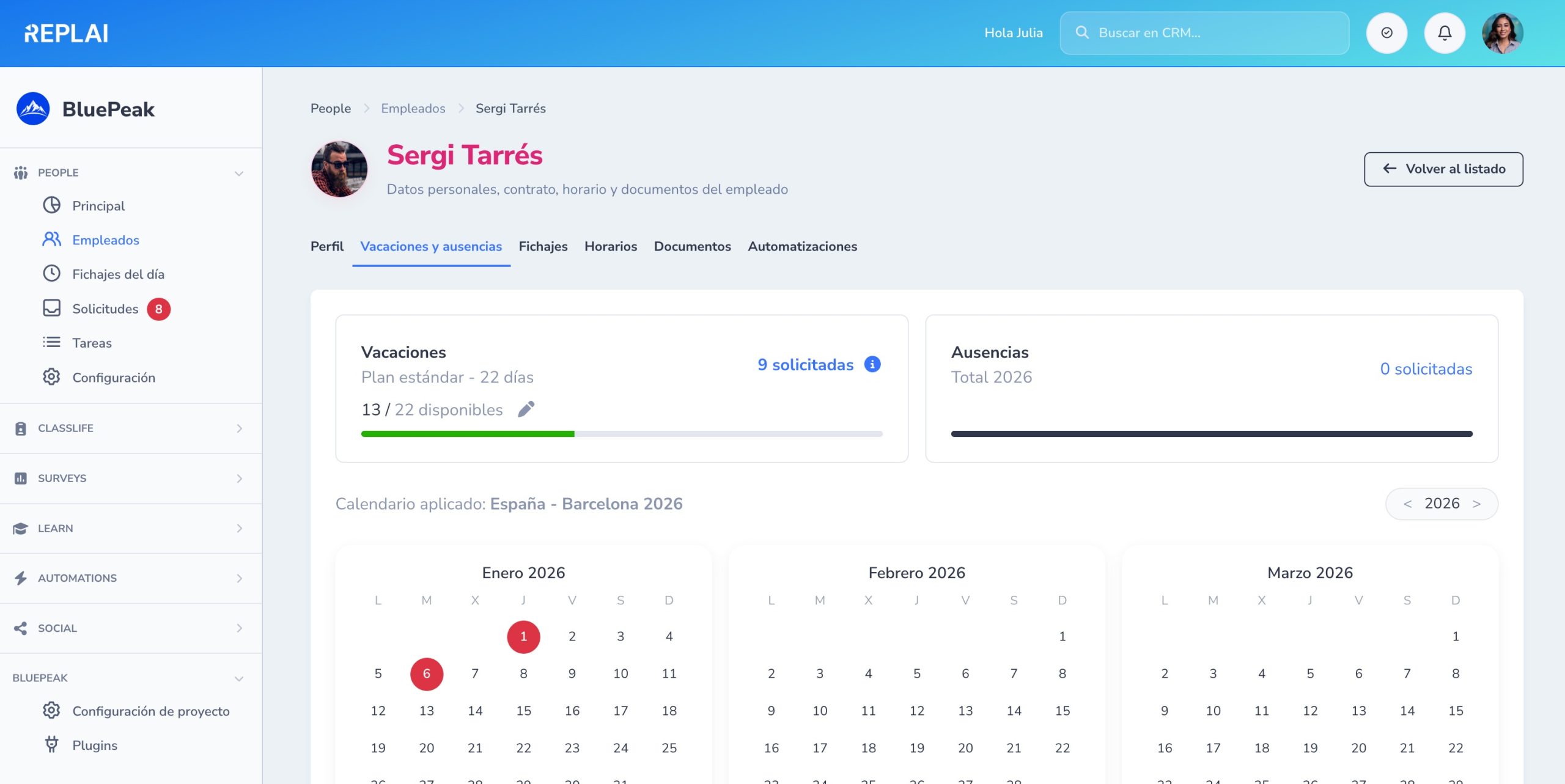Click the REPLAI logo in header
The width and height of the screenshot is (1565, 784).
pyautogui.click(x=66, y=33)
